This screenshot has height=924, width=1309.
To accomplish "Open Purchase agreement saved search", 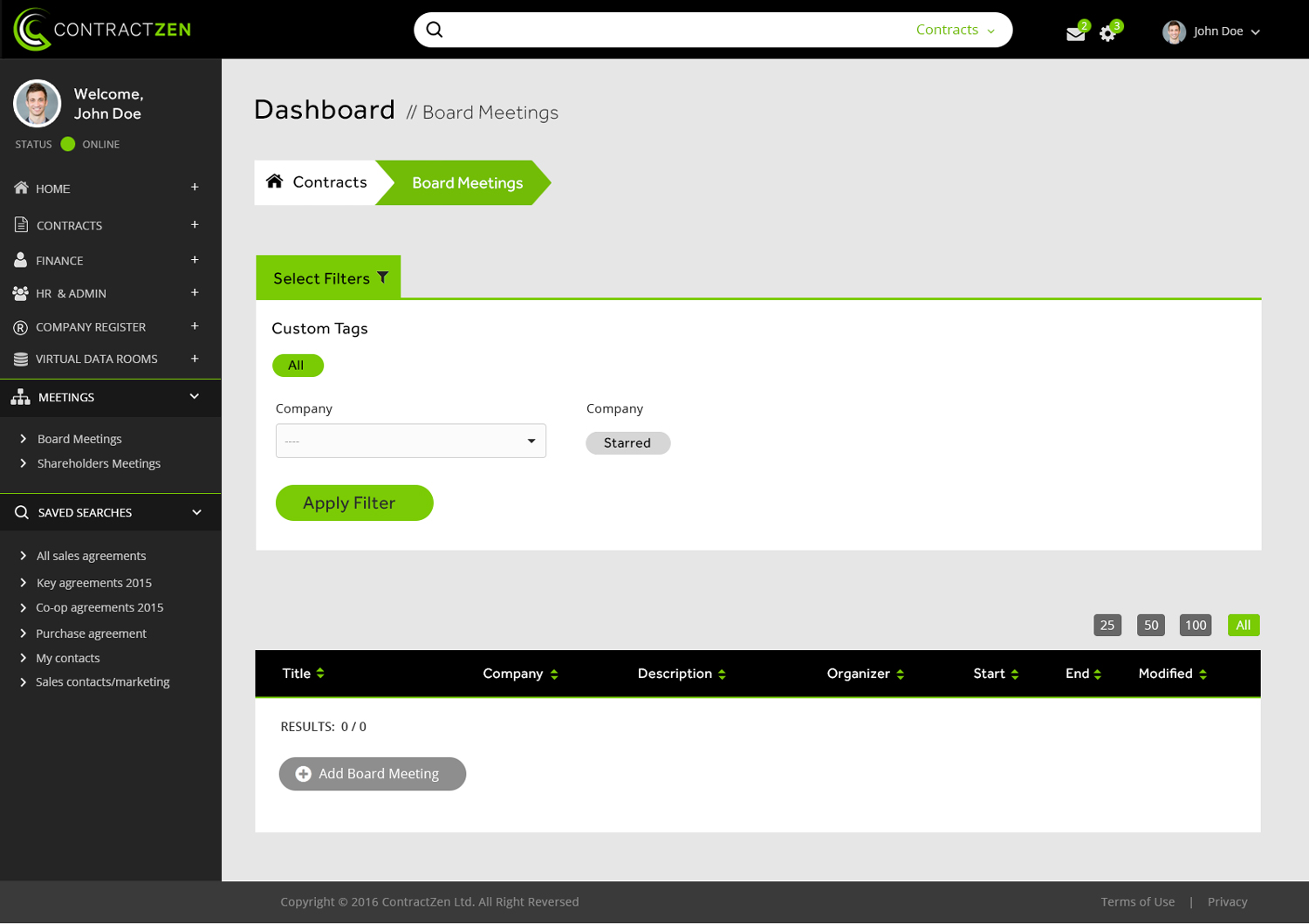I will tap(91, 633).
